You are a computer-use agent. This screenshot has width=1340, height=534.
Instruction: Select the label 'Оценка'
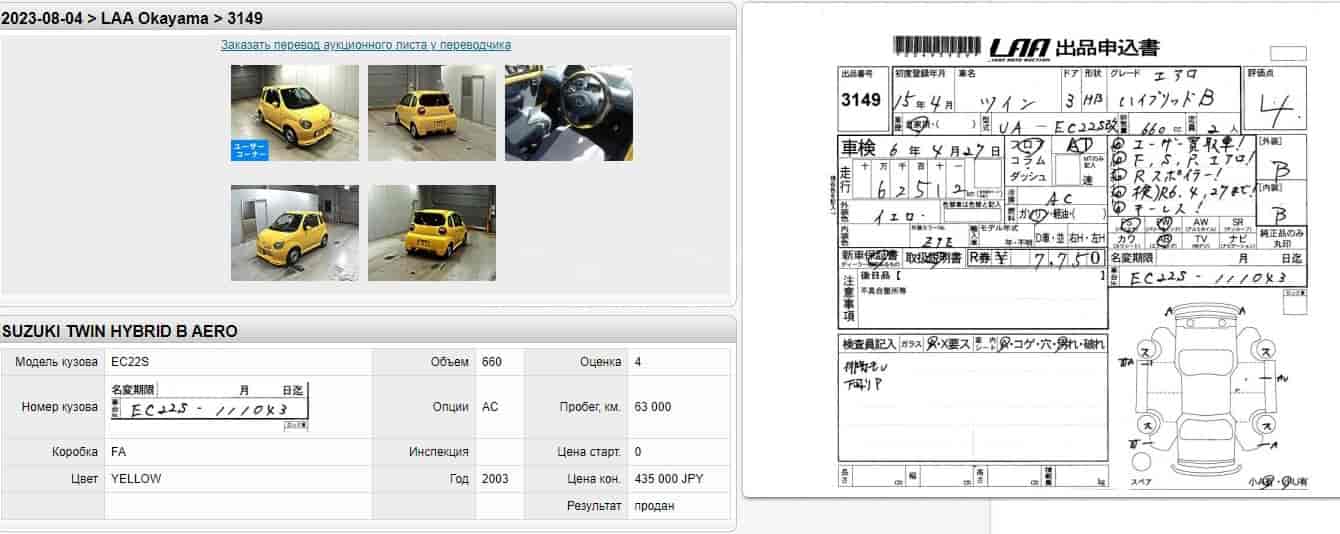click(x=600, y=362)
